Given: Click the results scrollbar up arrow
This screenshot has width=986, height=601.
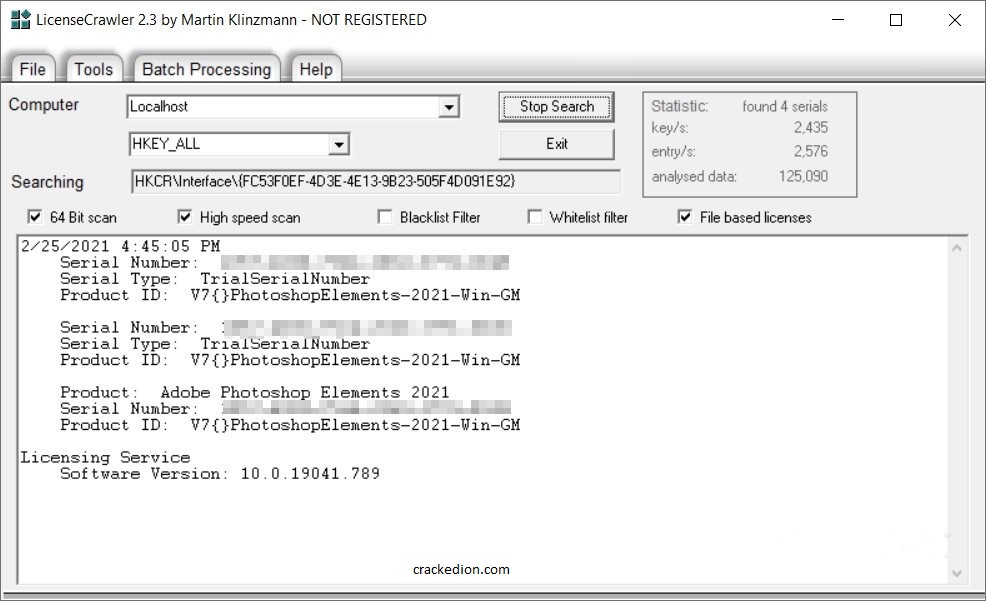Looking at the screenshot, I should 956,248.
